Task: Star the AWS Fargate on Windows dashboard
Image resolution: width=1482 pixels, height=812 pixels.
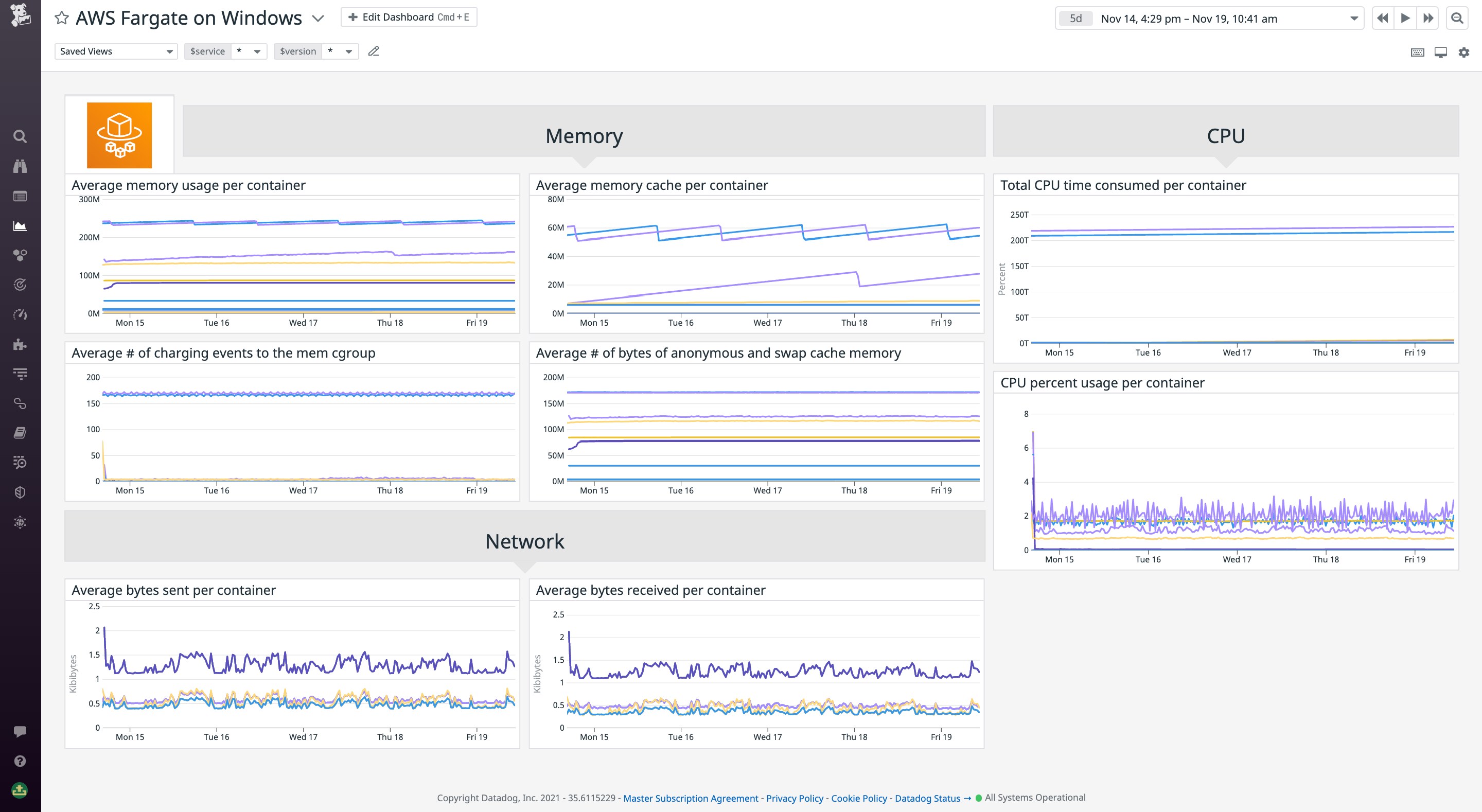Action: click(61, 18)
